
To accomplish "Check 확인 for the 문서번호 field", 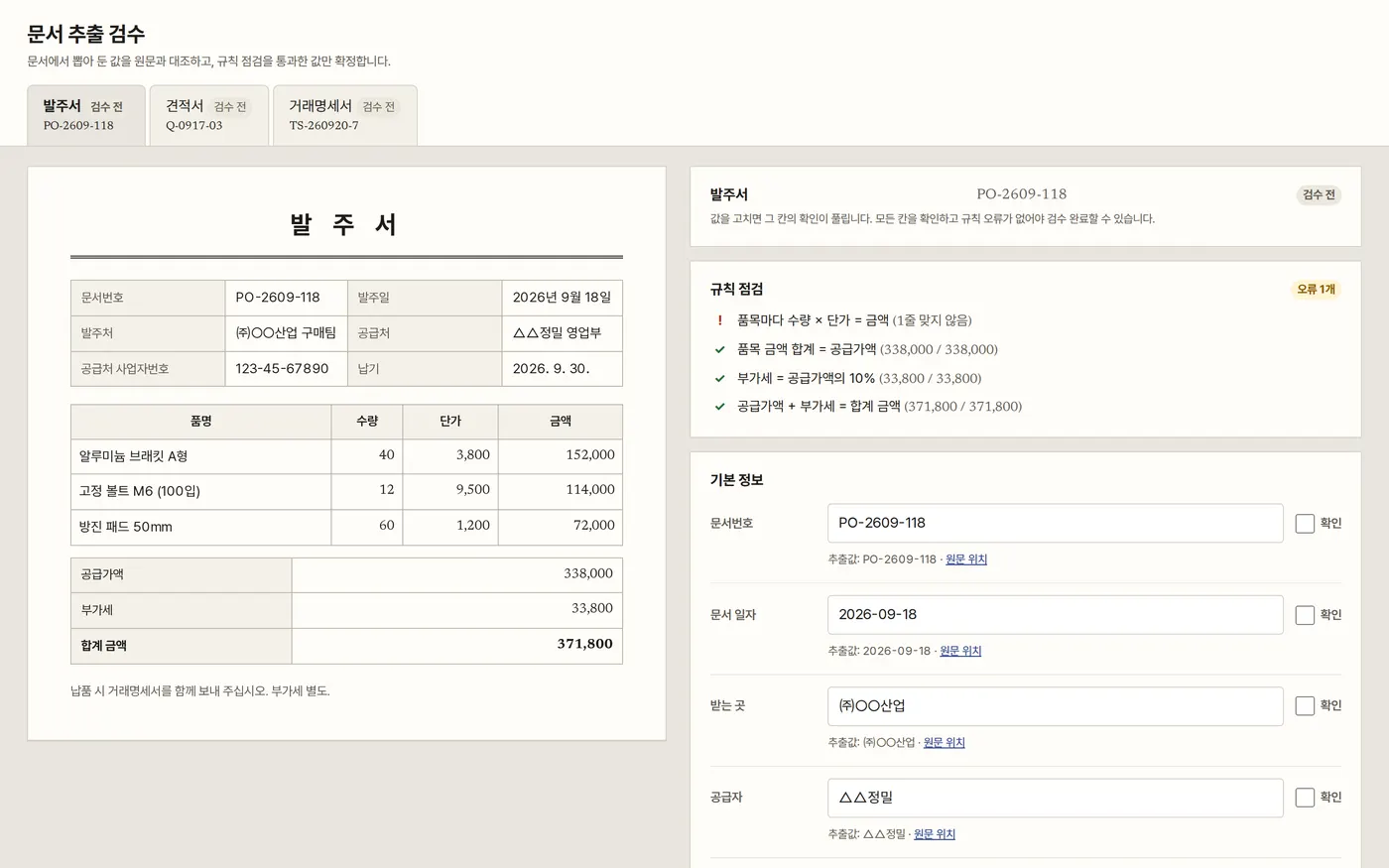I will point(1305,523).
